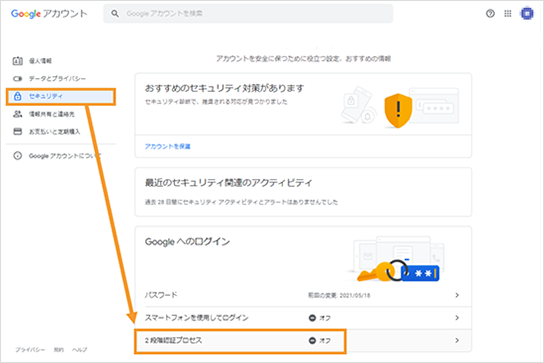Screen dimensions: 544x363
Task: Click the Google アカウントについて info icon
Action: (17, 156)
